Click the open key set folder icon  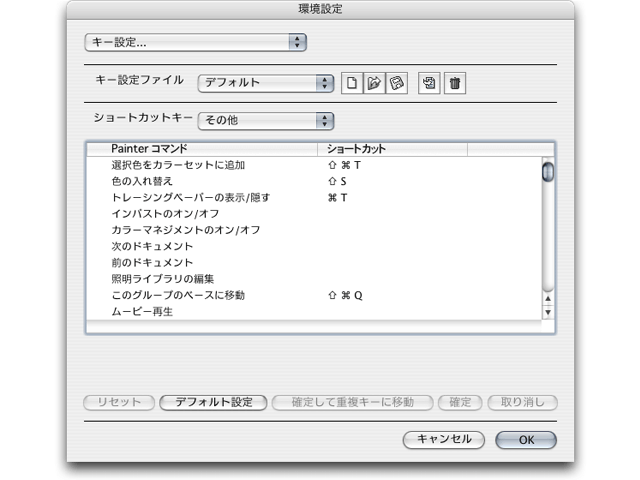click(x=374, y=84)
